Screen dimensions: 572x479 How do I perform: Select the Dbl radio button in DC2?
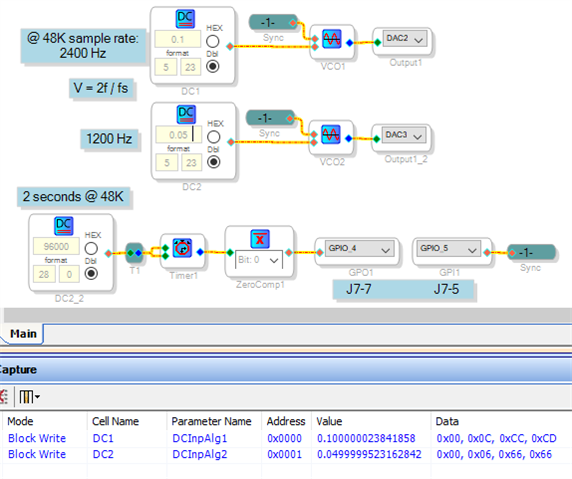pos(214,162)
